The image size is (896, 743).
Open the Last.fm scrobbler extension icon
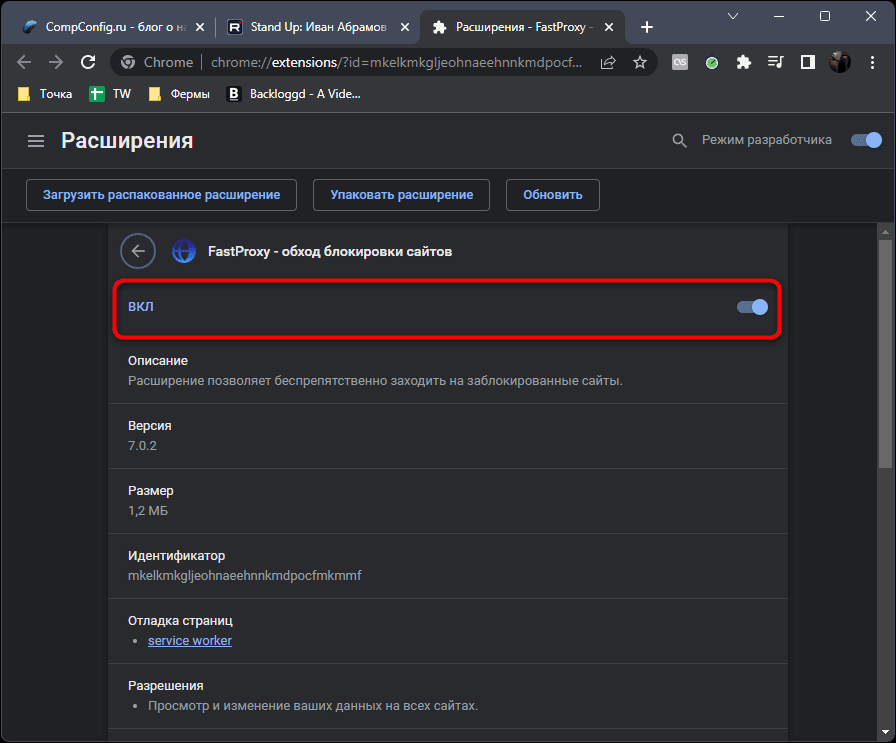pyautogui.click(x=680, y=62)
